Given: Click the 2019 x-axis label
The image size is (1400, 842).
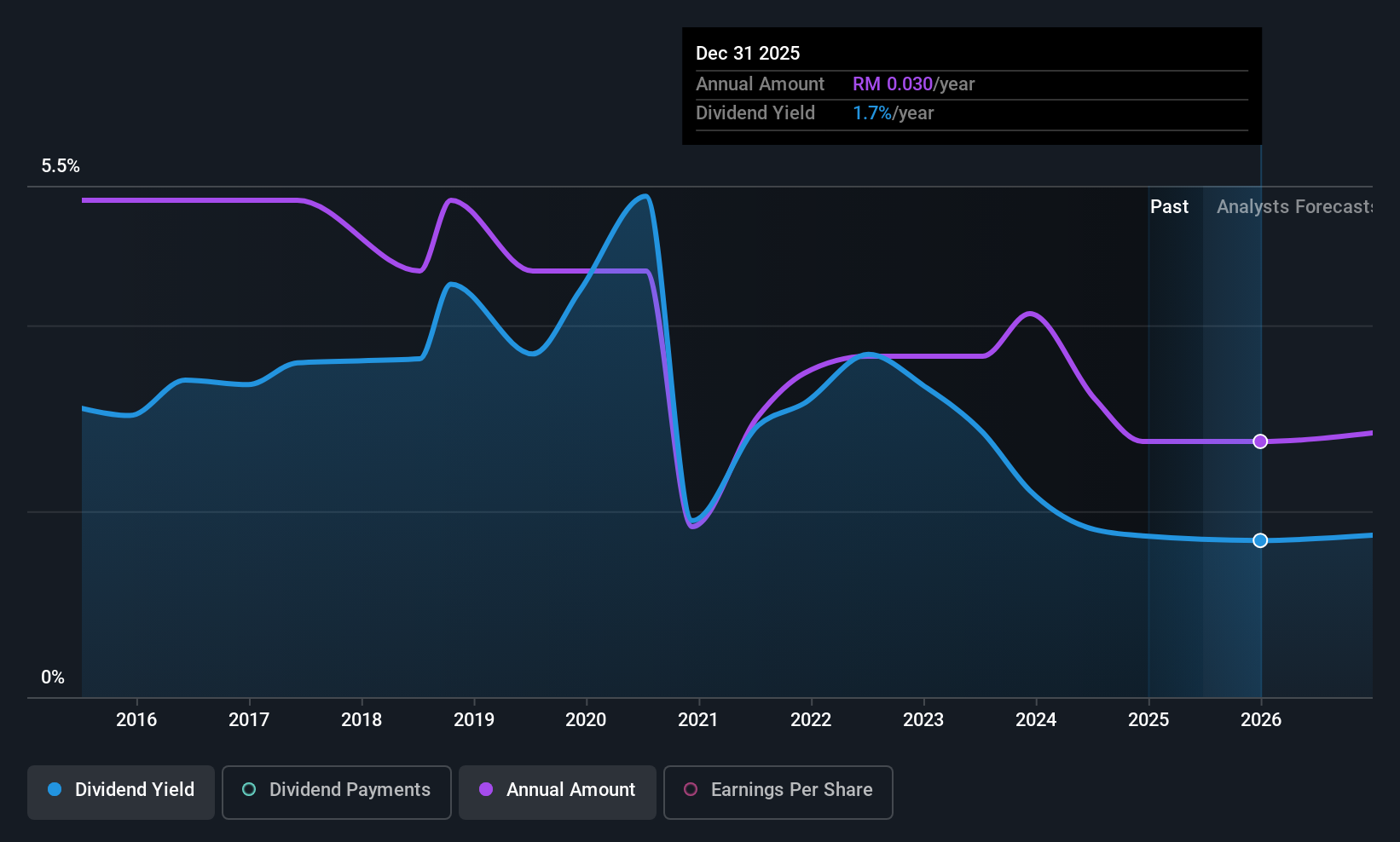Looking at the screenshot, I should click(x=474, y=720).
